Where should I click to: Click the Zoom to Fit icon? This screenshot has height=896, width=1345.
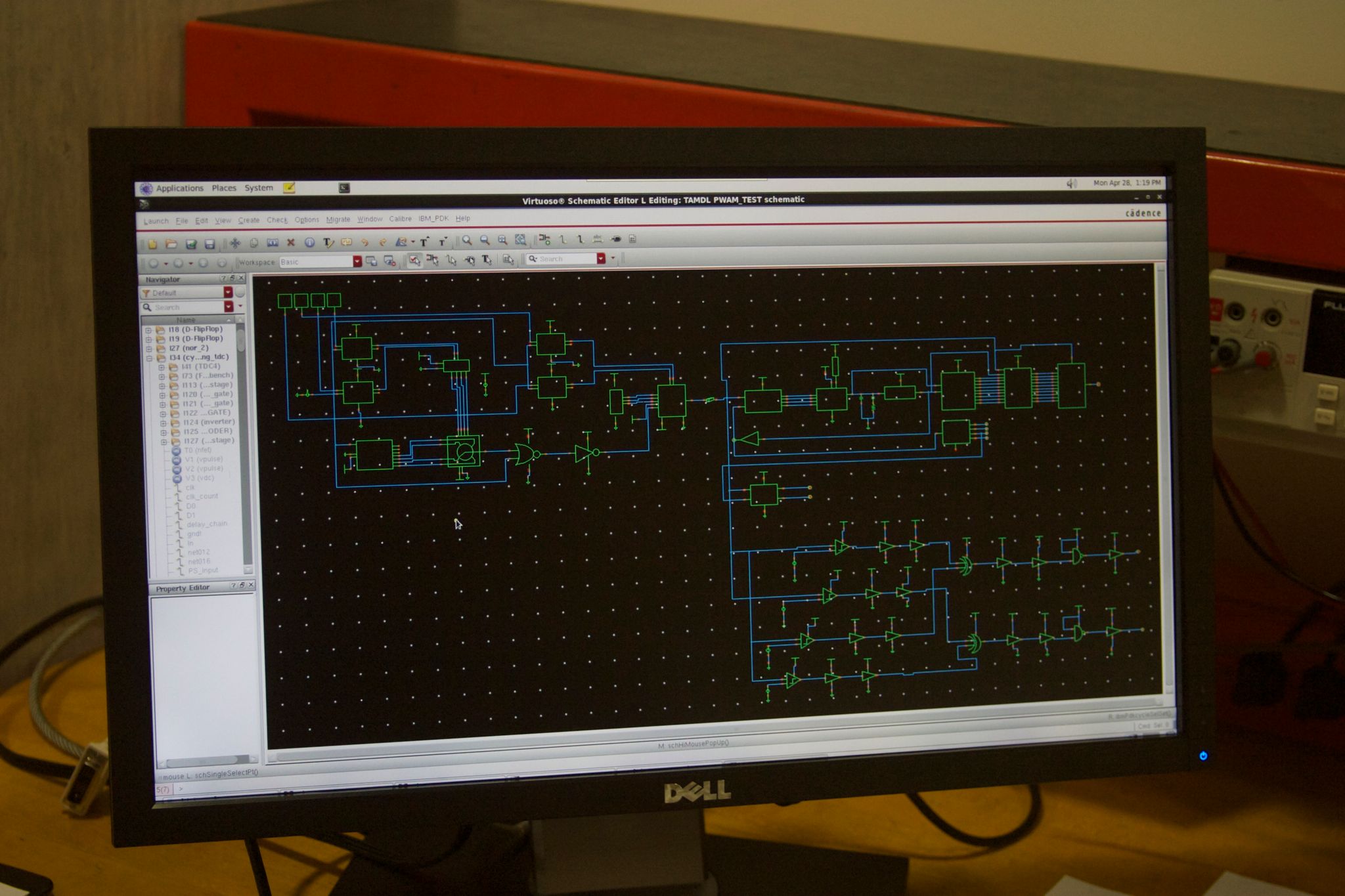[x=502, y=240]
